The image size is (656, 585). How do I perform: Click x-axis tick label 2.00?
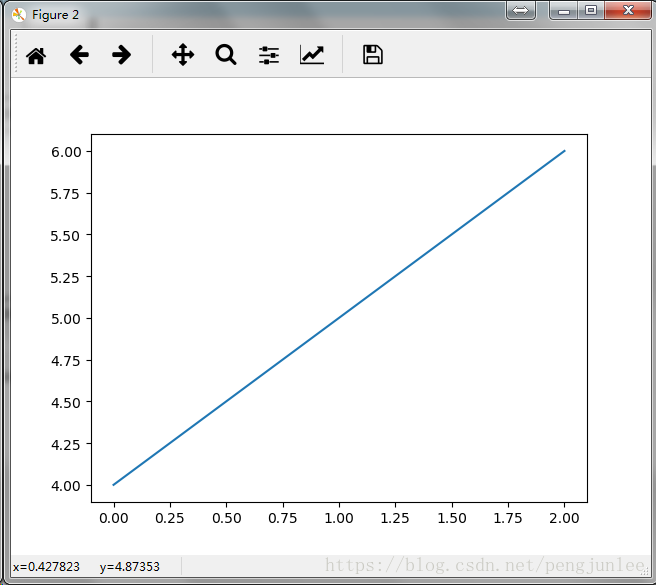564,518
